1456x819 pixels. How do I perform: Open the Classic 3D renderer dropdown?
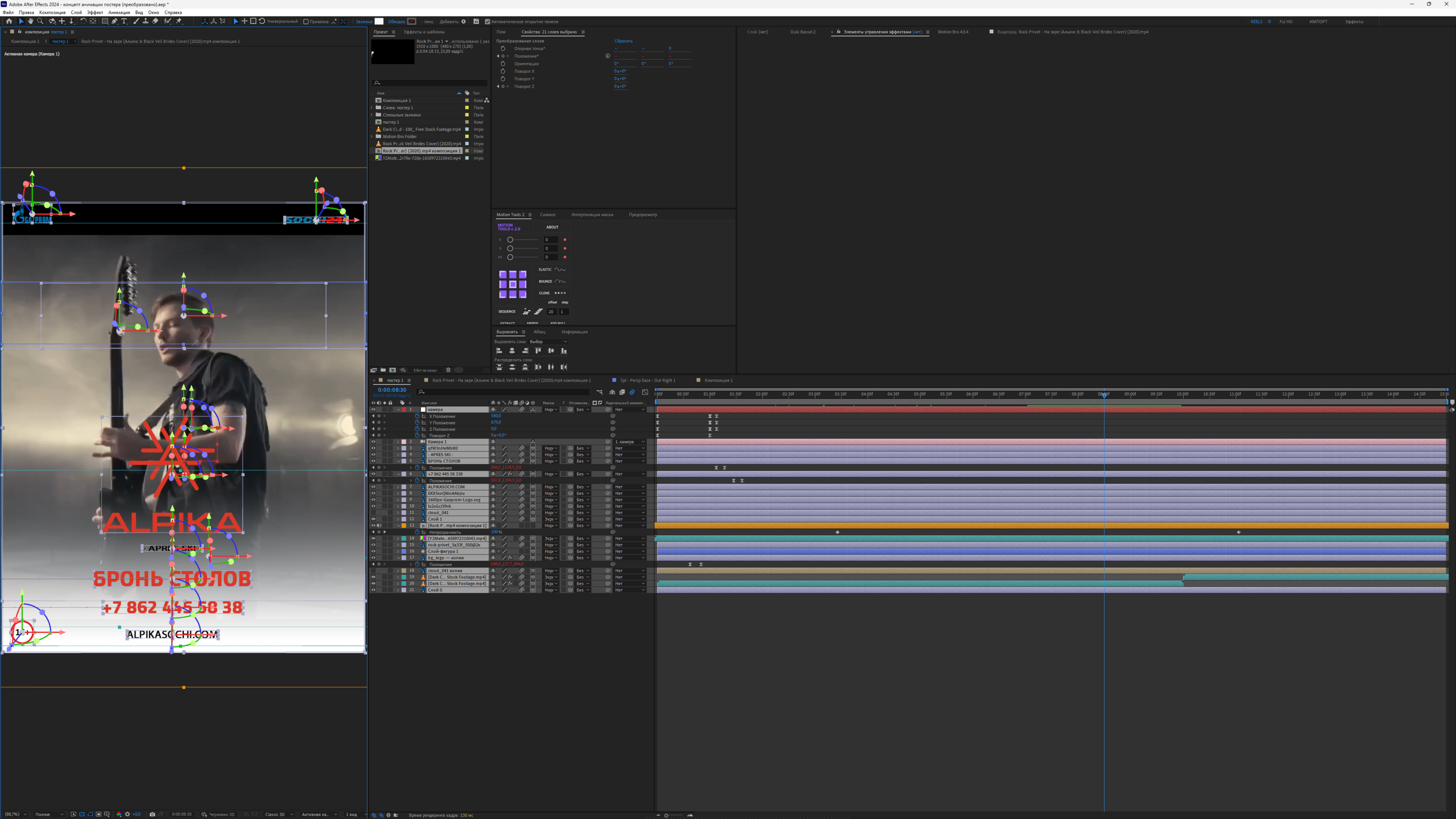279,814
